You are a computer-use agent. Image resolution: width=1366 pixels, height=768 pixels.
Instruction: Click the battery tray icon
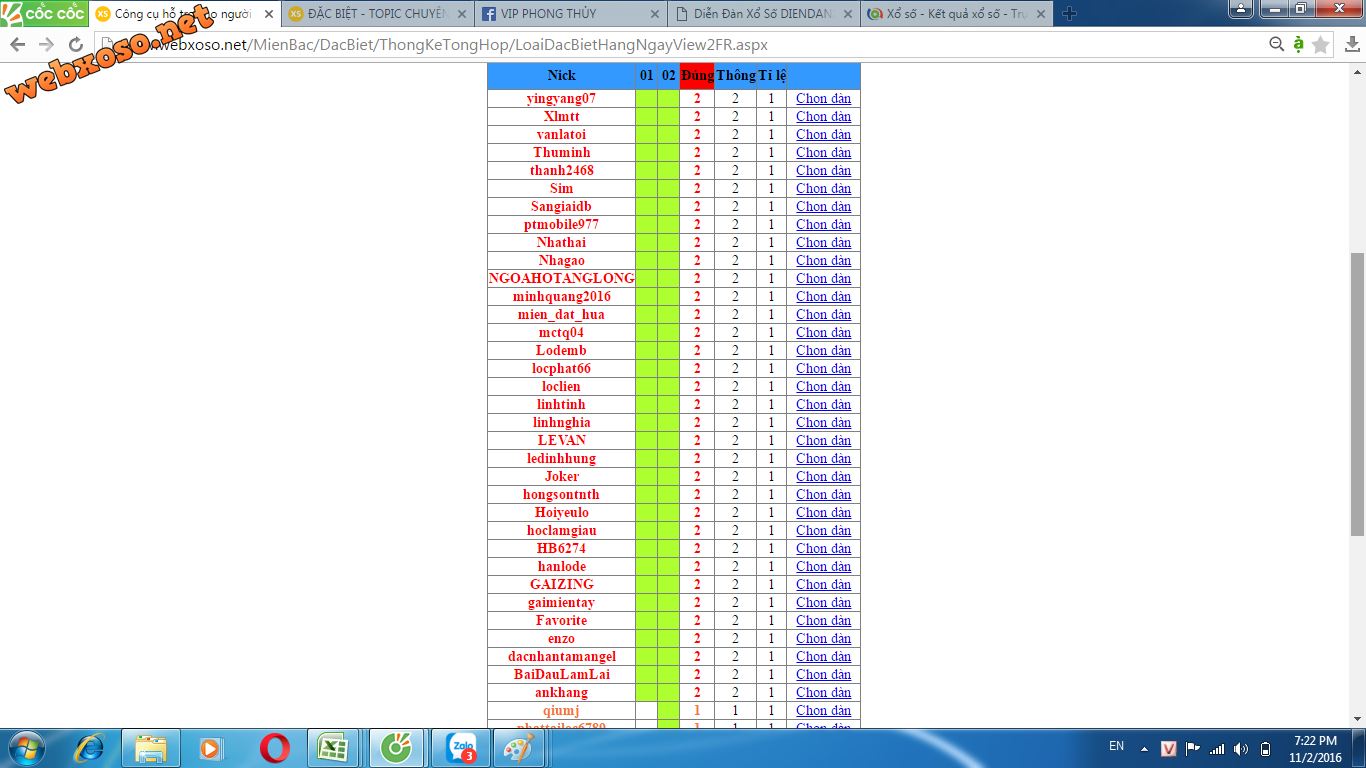click(x=1265, y=748)
